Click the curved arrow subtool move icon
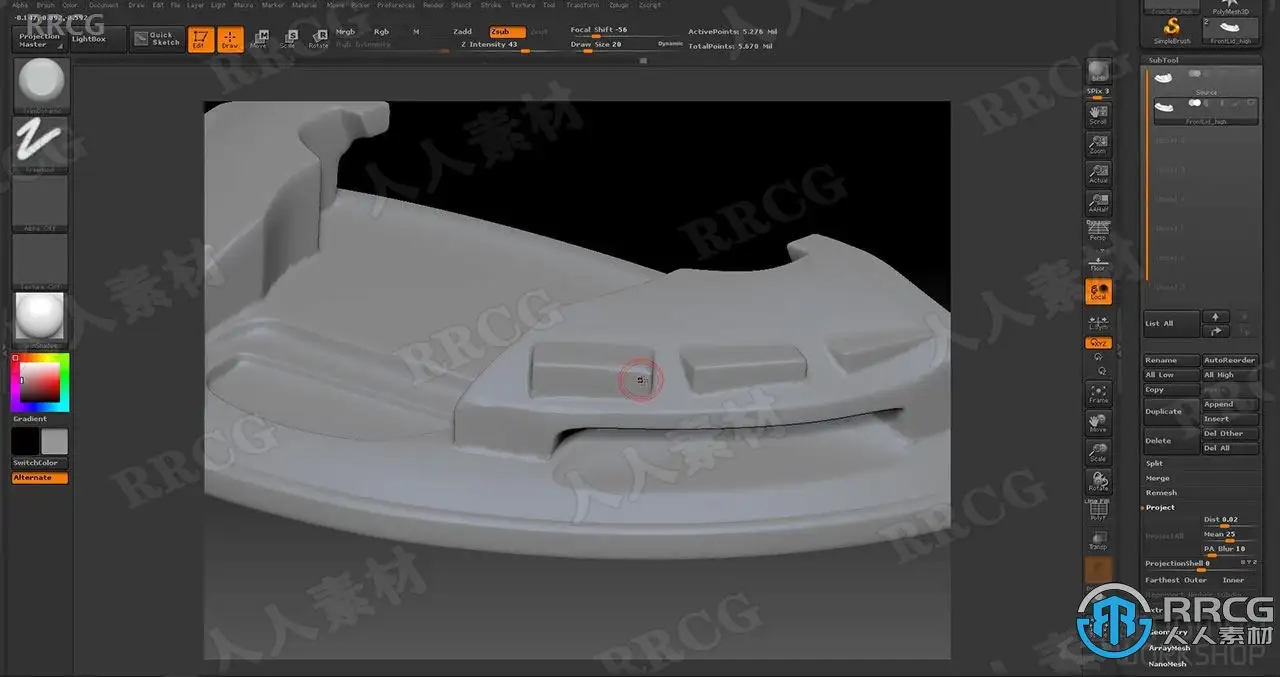The height and width of the screenshot is (677, 1280). 1215,330
